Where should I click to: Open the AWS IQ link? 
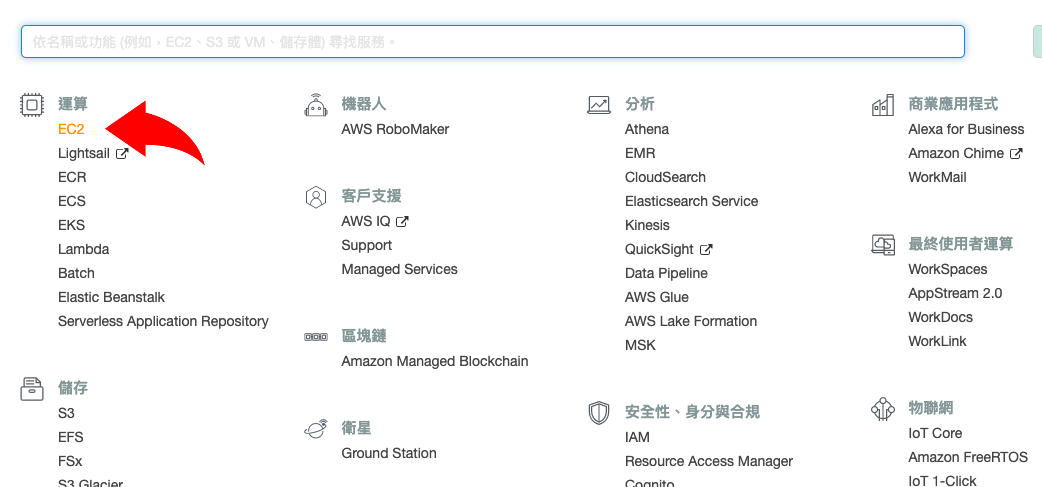(365, 221)
